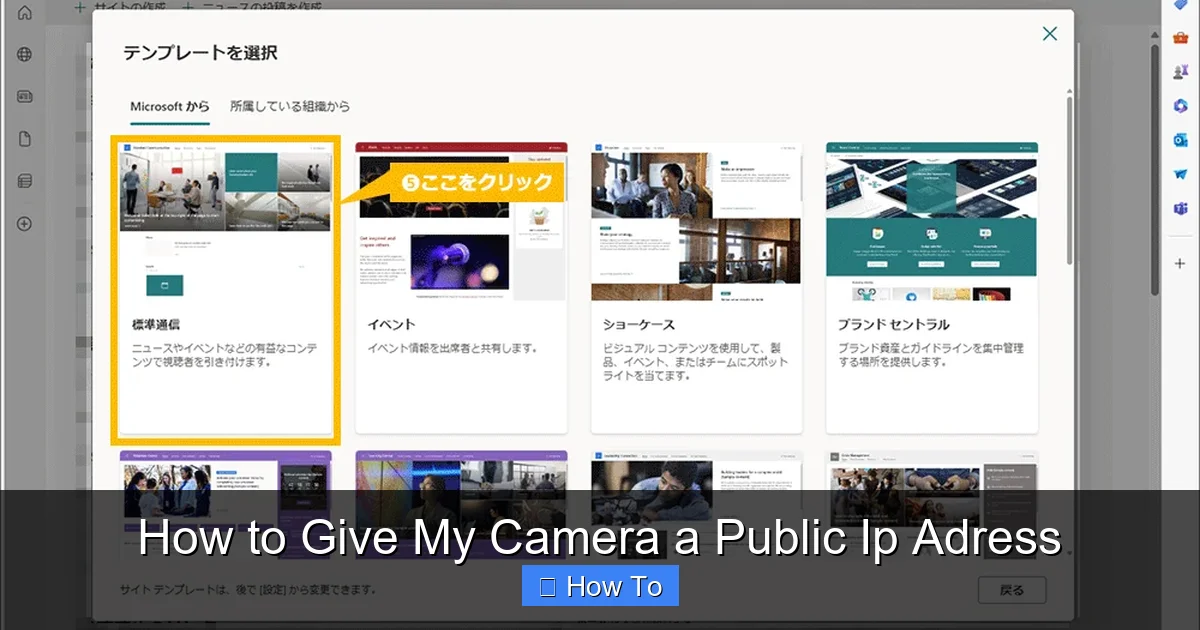Select the 標準通信 template card
This screenshot has height=630, width=1200.
pyautogui.click(x=226, y=289)
